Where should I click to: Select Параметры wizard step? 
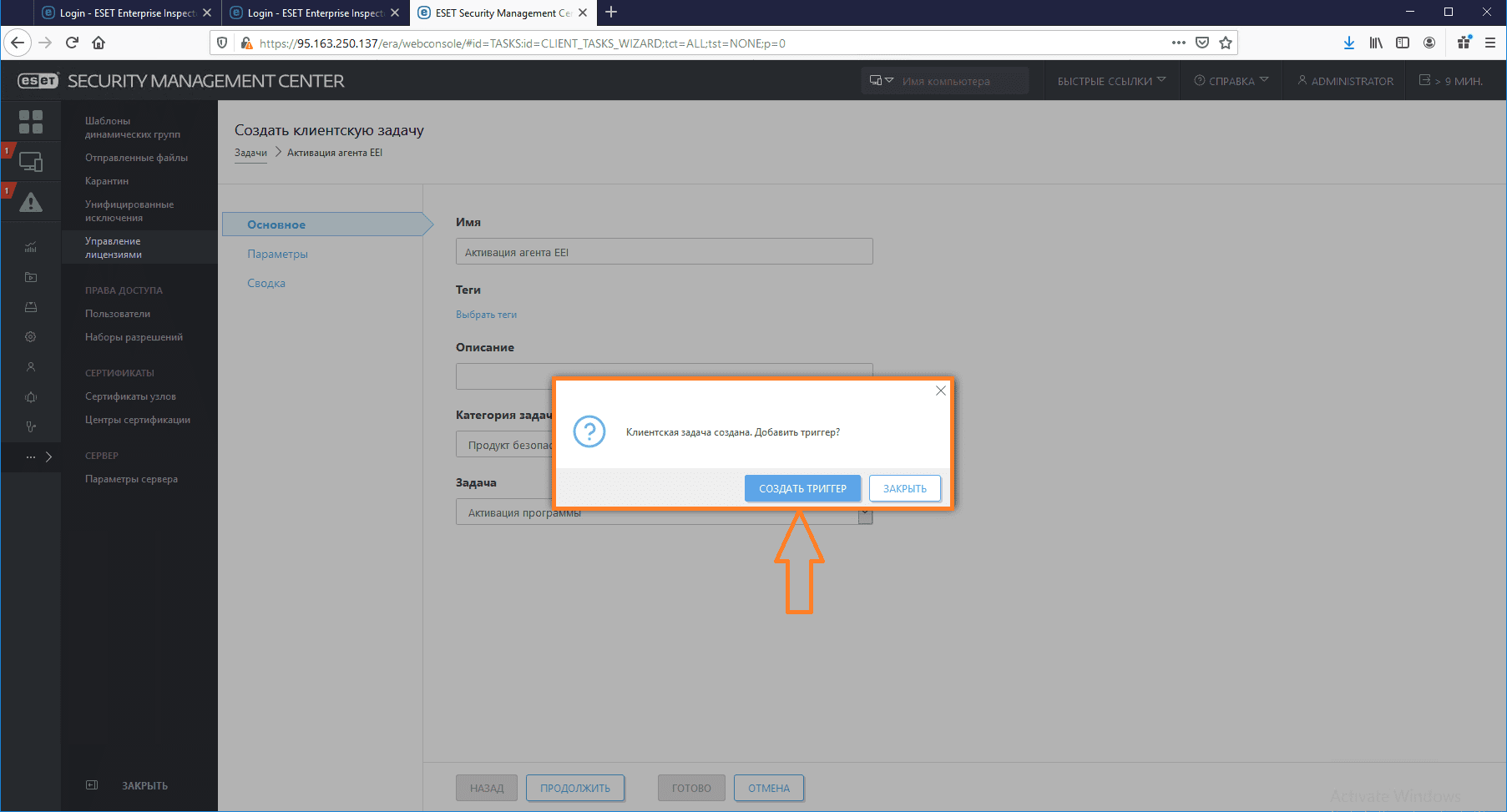click(x=277, y=254)
